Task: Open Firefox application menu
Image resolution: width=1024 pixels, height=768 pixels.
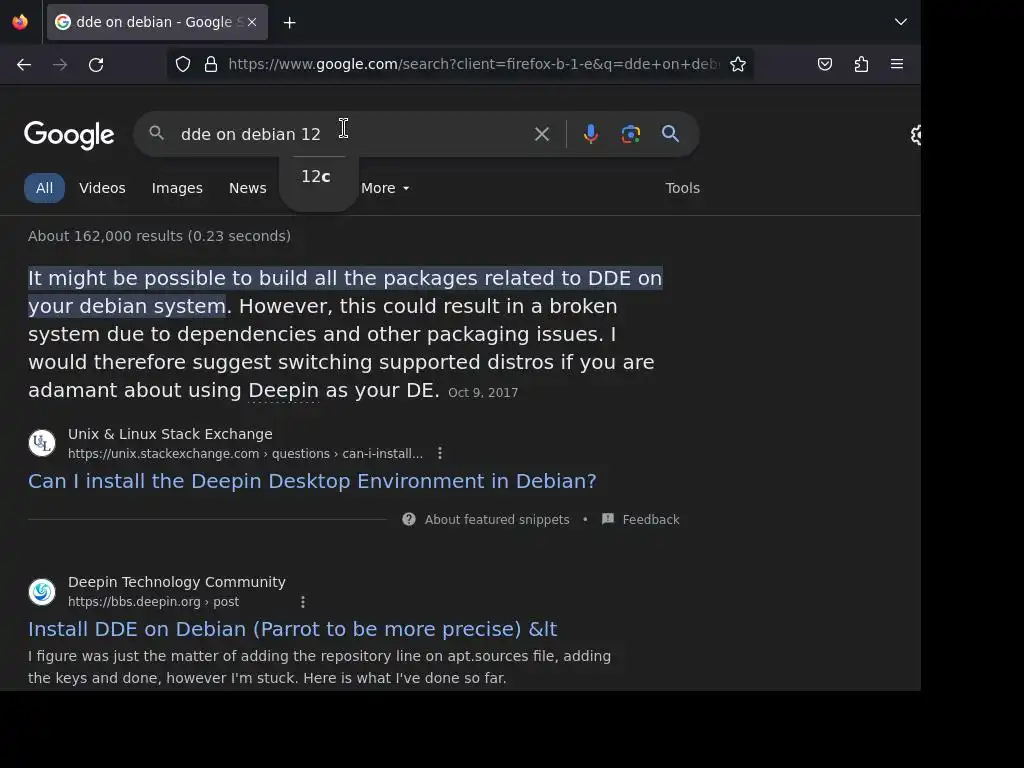Action: 897,64
